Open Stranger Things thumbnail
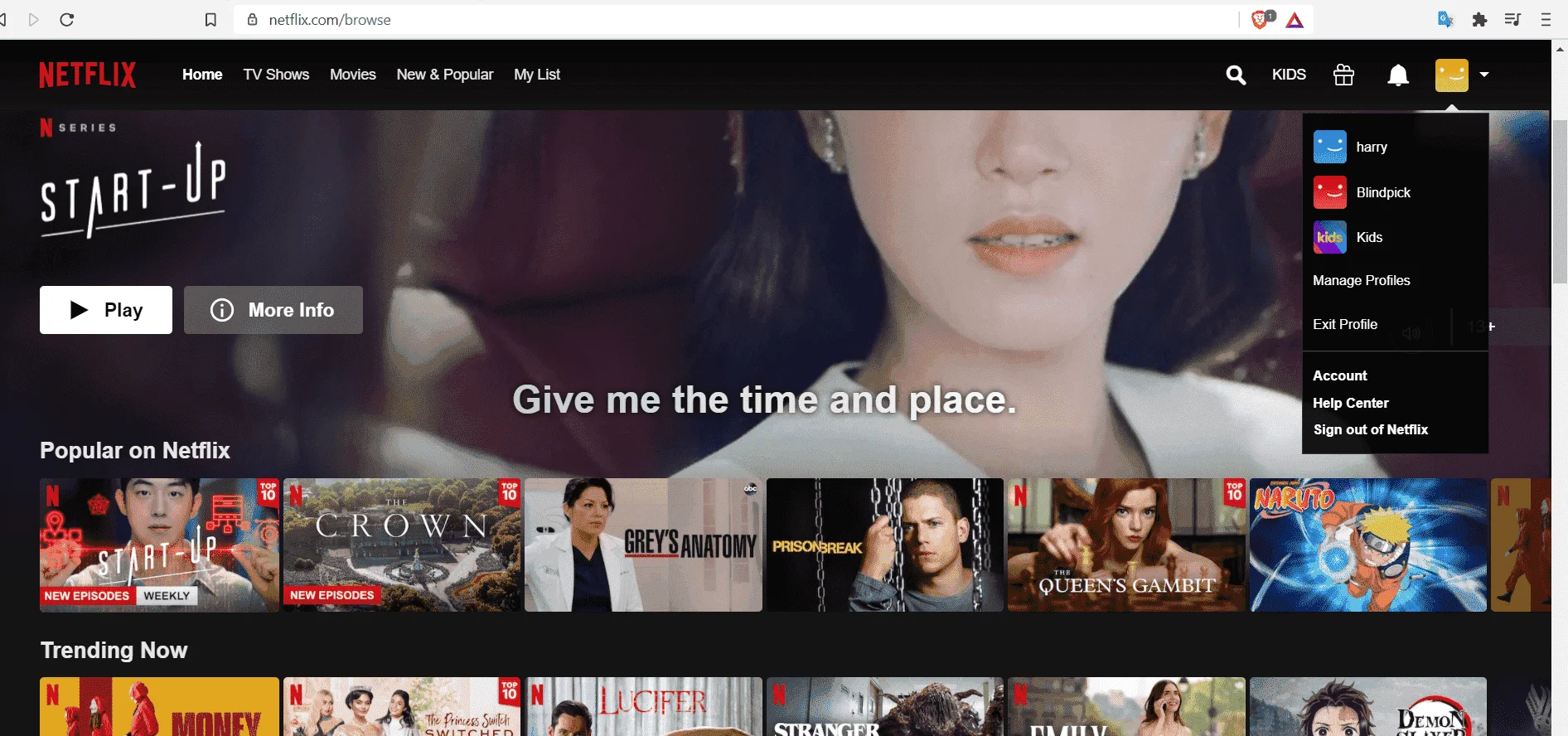 (885, 707)
